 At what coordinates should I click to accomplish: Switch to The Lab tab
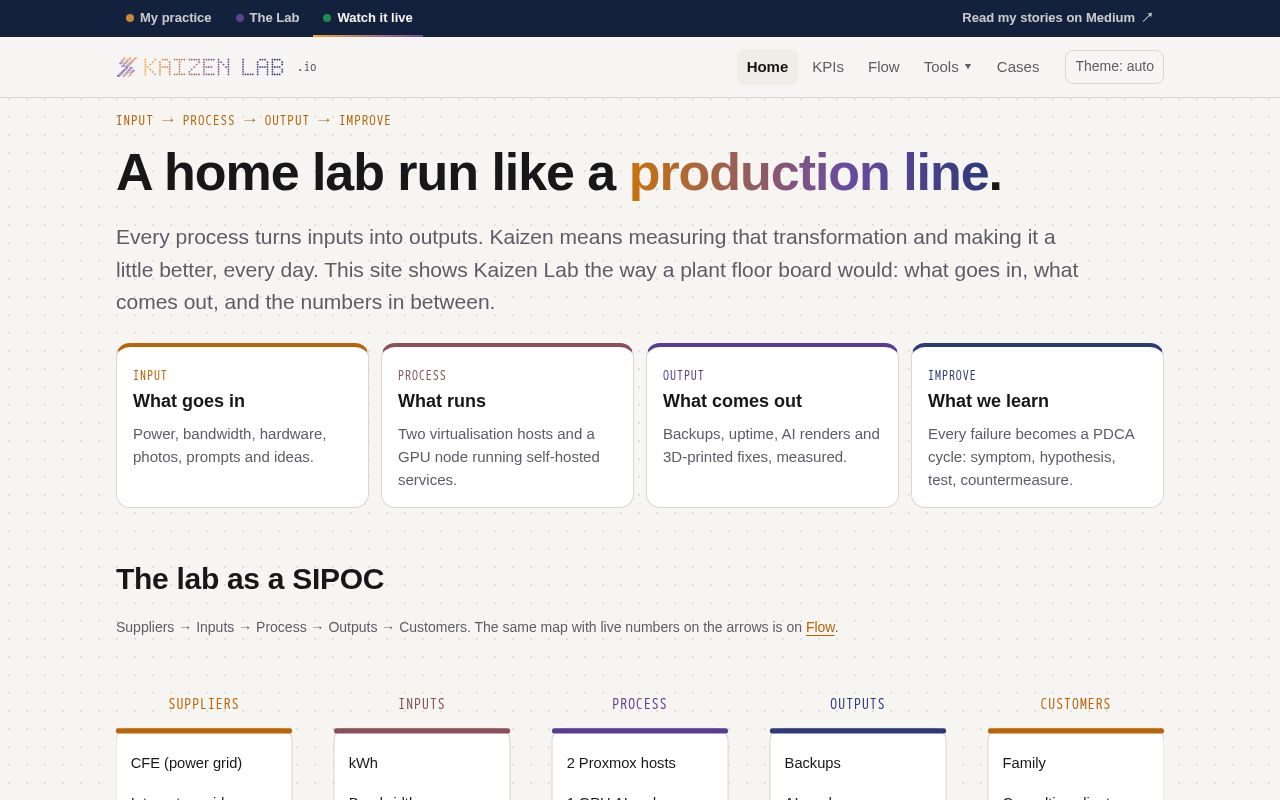(267, 17)
